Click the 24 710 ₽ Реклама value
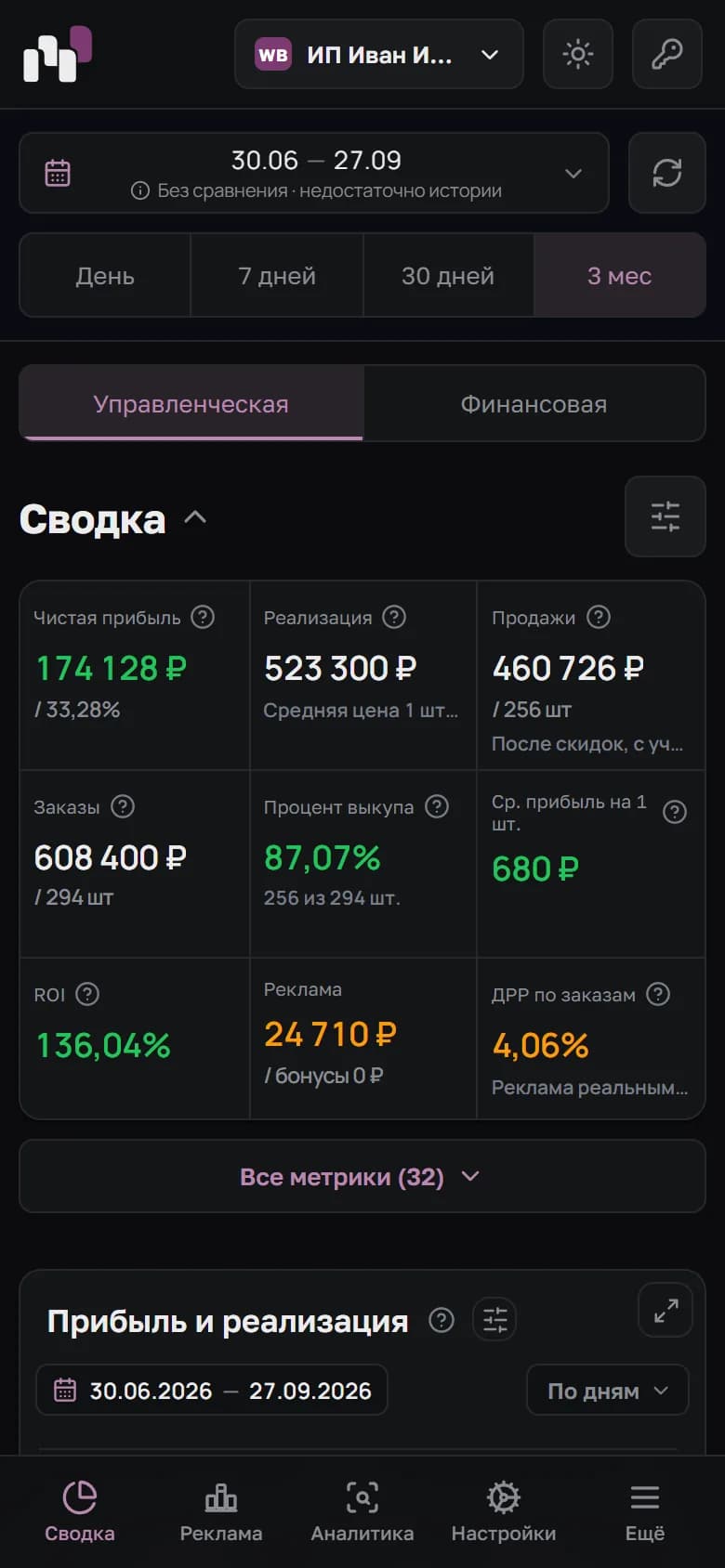Image resolution: width=725 pixels, height=1568 pixels. coord(330,1034)
